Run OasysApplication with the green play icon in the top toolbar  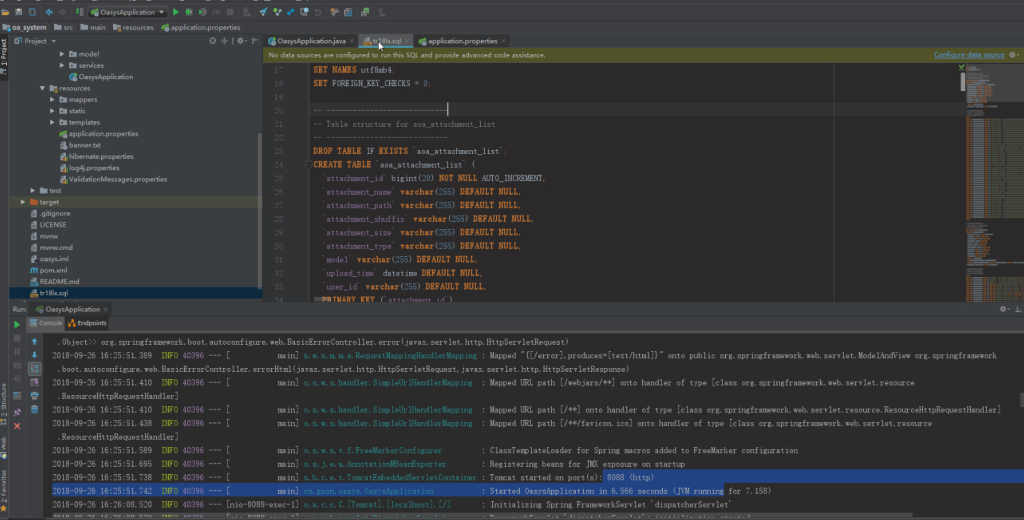click(x=176, y=12)
